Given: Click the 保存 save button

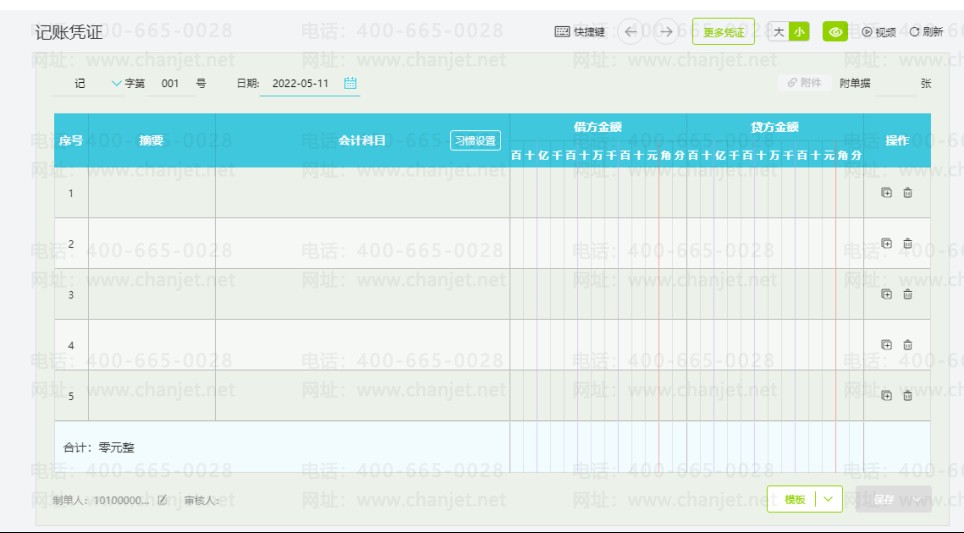Looking at the screenshot, I should [x=883, y=499].
